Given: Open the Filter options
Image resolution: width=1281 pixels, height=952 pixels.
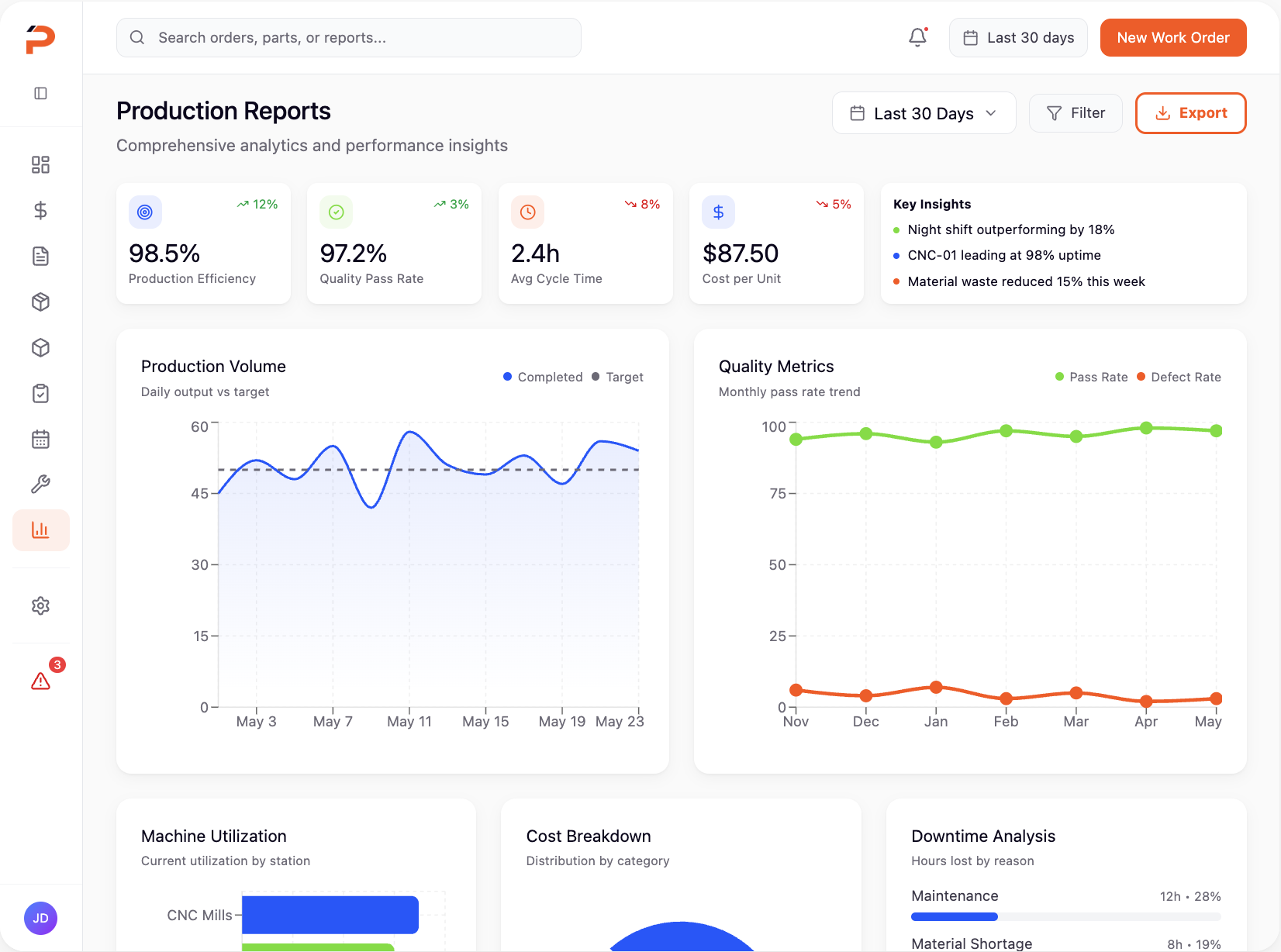Looking at the screenshot, I should pyautogui.click(x=1076, y=113).
